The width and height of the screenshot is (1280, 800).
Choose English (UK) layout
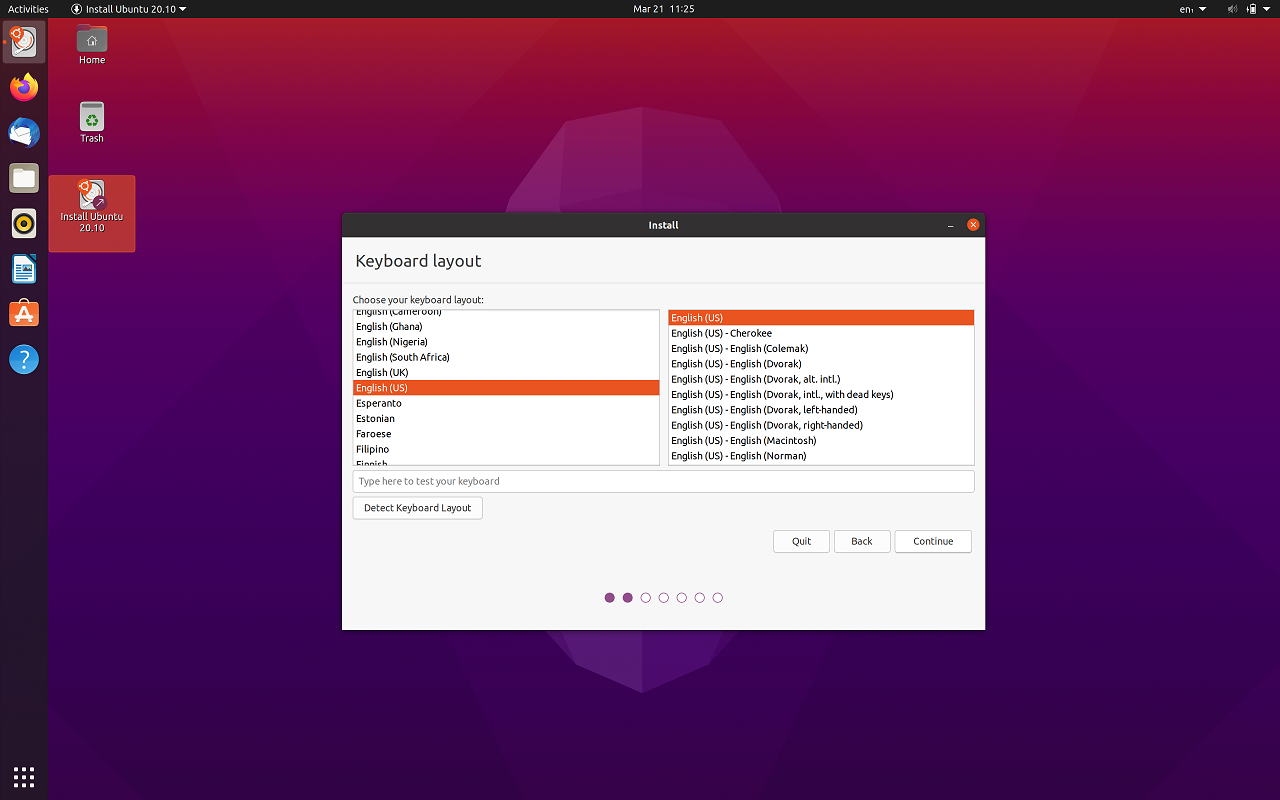(x=506, y=372)
